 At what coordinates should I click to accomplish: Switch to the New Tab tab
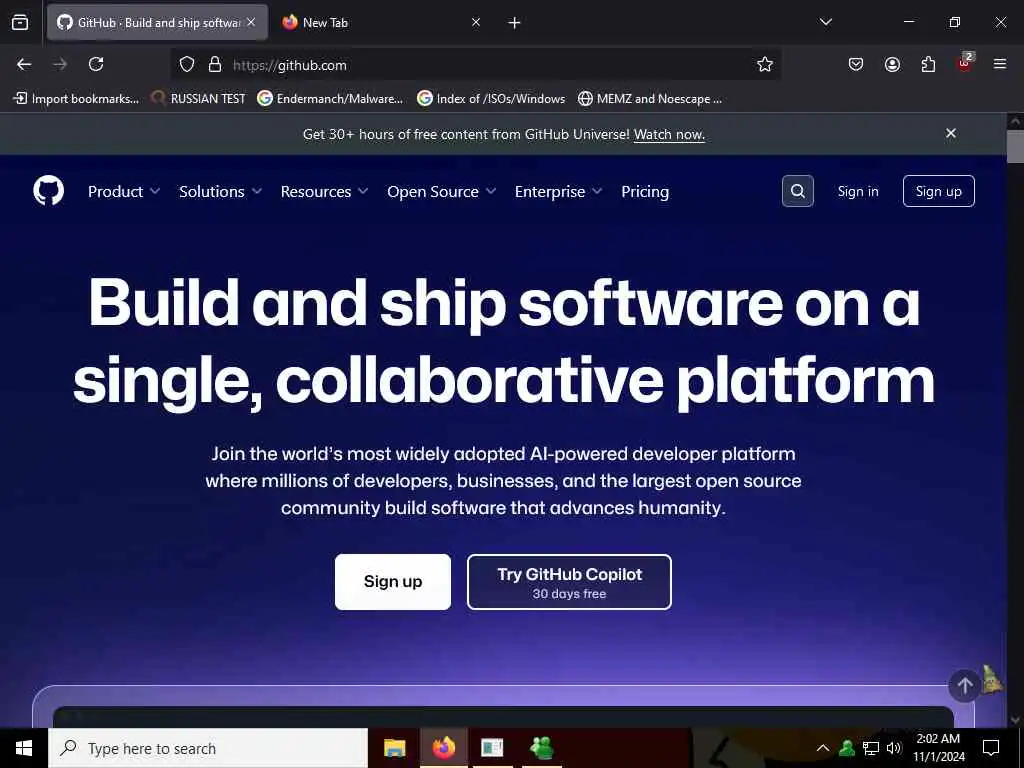click(x=381, y=22)
